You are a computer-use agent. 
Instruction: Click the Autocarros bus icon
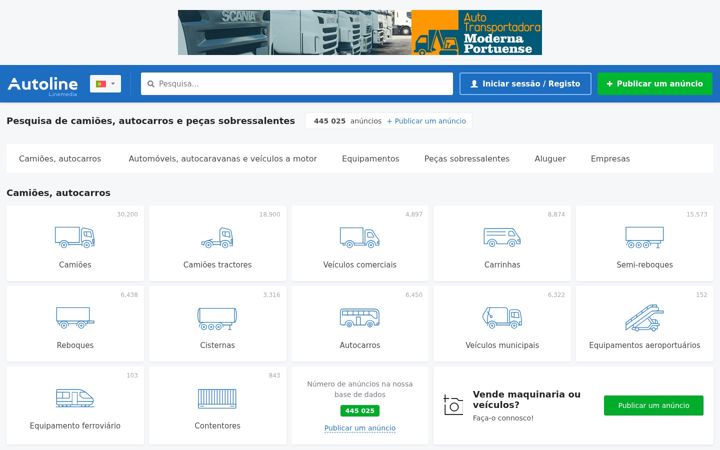360,317
